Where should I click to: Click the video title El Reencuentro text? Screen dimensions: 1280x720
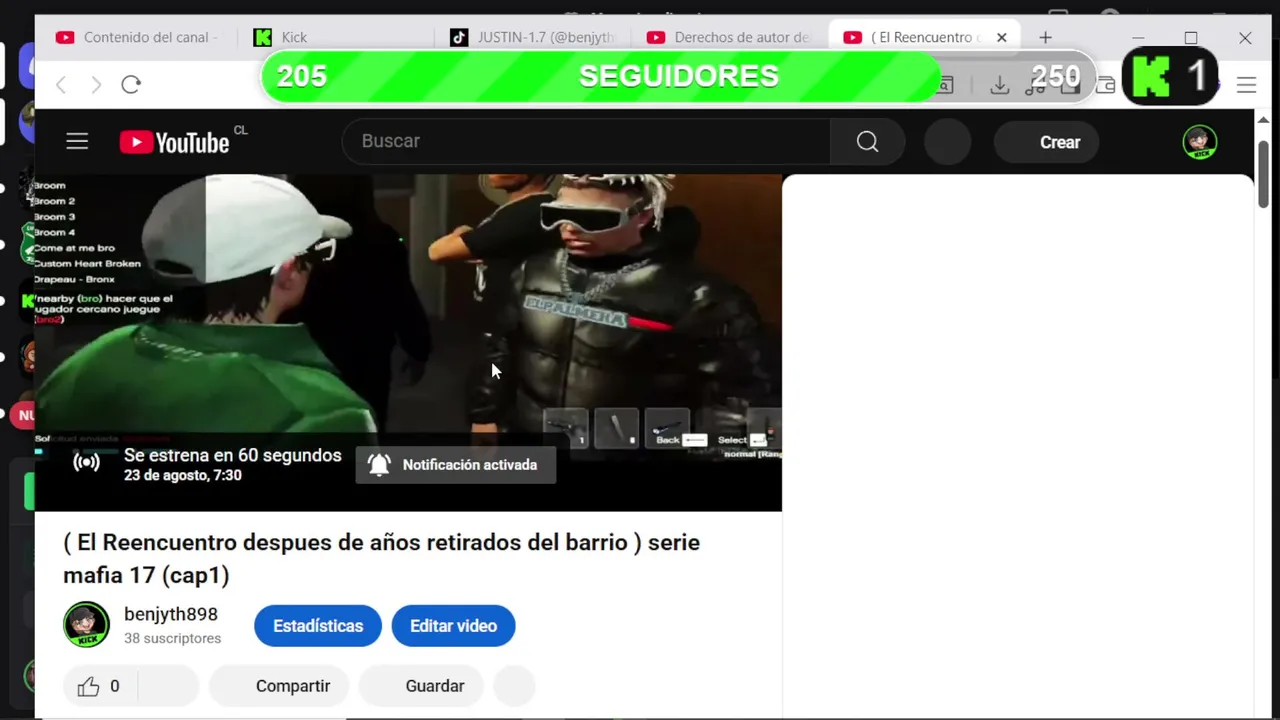point(381,558)
